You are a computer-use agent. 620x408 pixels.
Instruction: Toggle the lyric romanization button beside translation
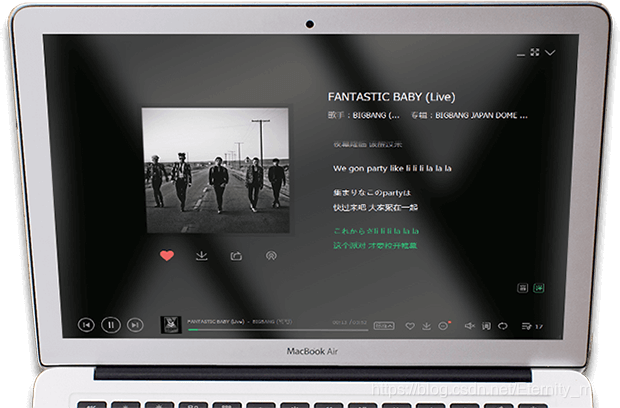tap(522, 288)
